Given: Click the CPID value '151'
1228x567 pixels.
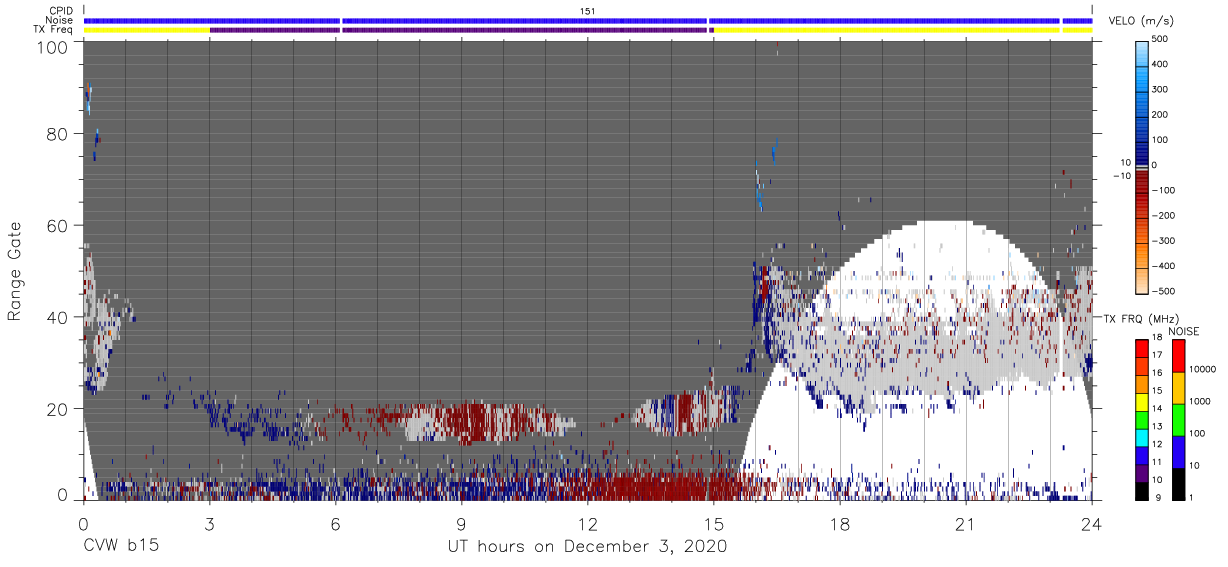Looking at the screenshot, I should (x=587, y=11).
